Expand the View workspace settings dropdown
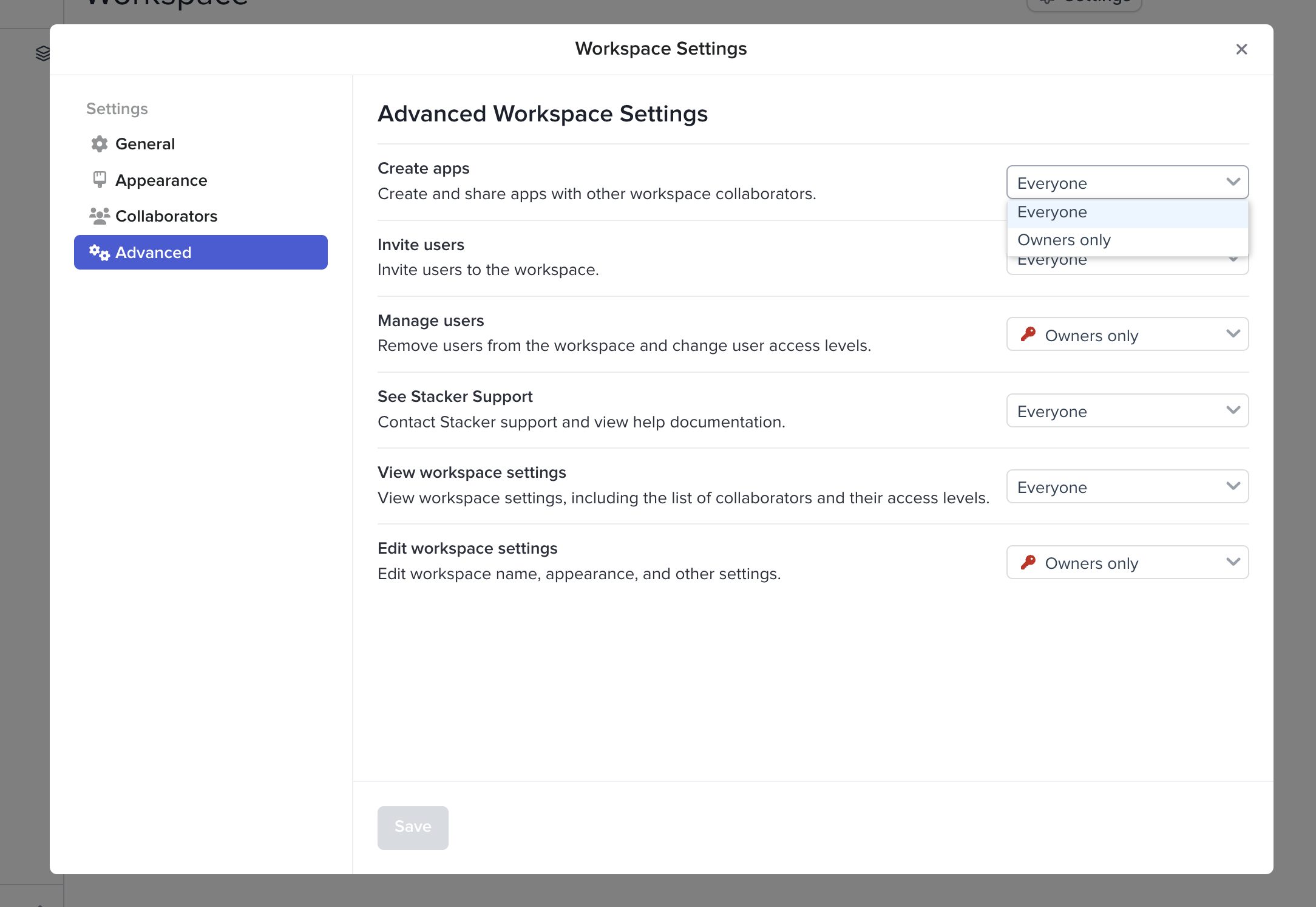 coord(1127,487)
